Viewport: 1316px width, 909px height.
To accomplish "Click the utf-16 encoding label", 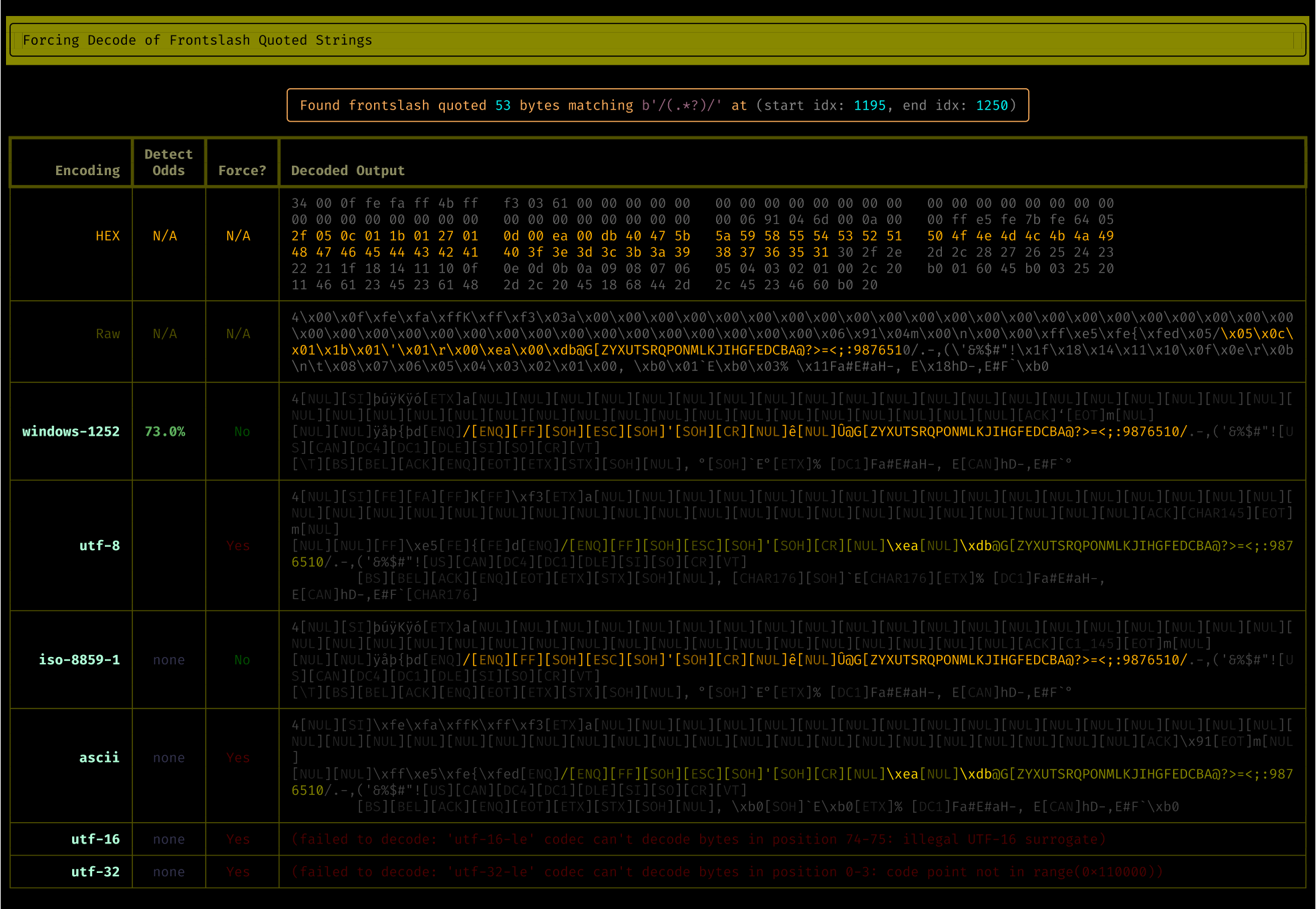I will click(96, 839).
